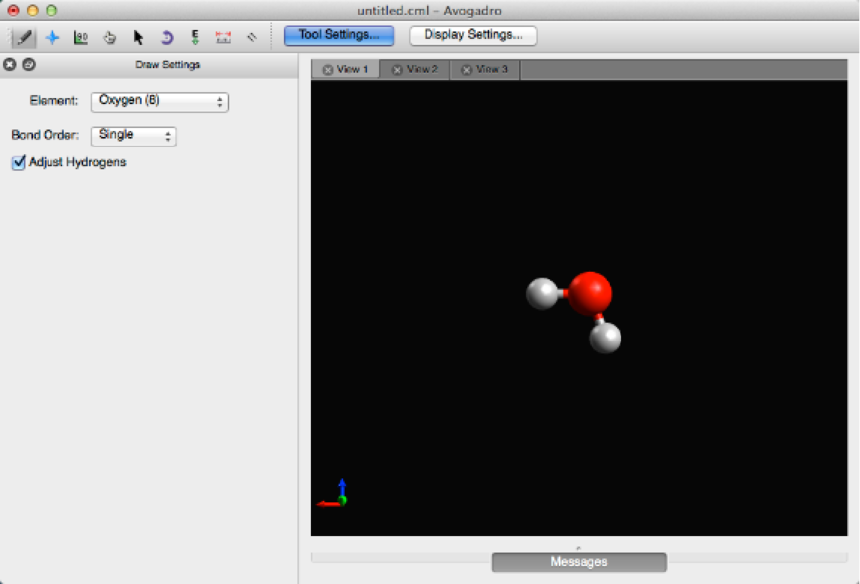Open the Bond Order dropdown

(x=134, y=136)
